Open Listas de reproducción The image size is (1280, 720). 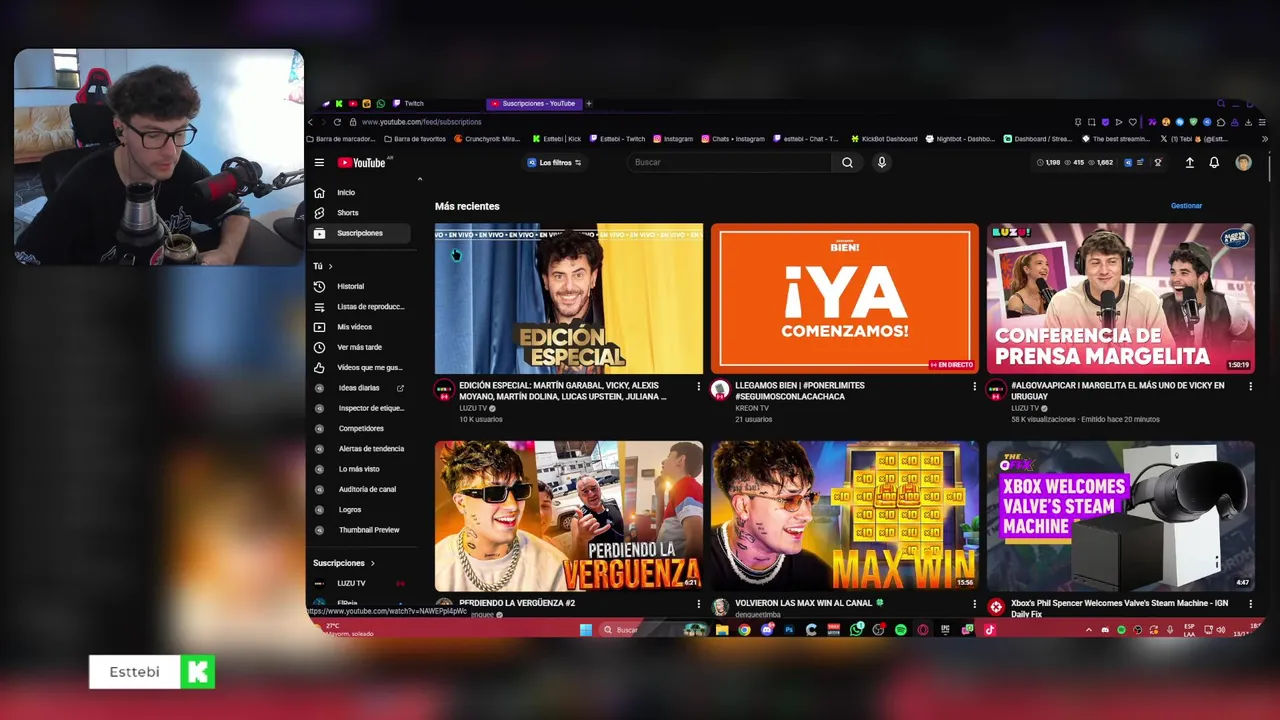[x=360, y=307]
